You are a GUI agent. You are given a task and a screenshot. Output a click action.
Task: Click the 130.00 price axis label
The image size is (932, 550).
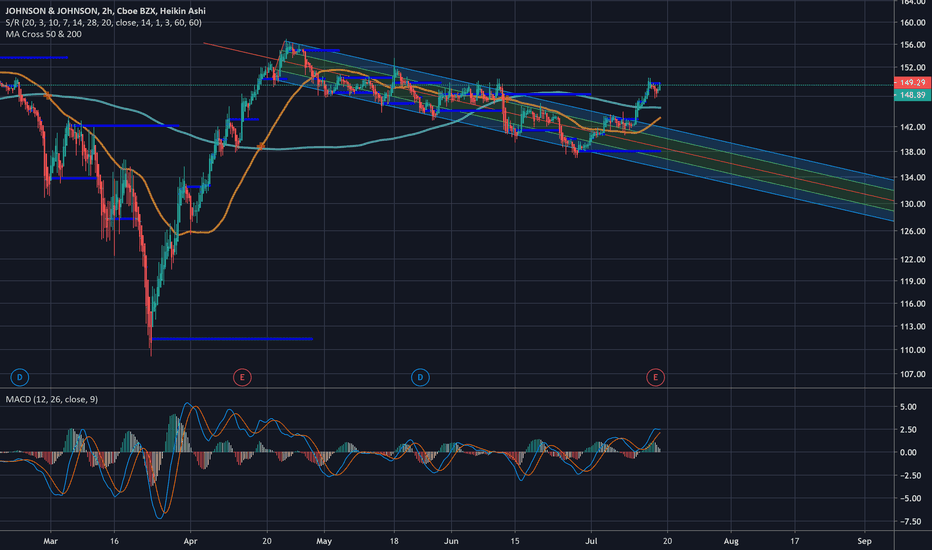[912, 203]
